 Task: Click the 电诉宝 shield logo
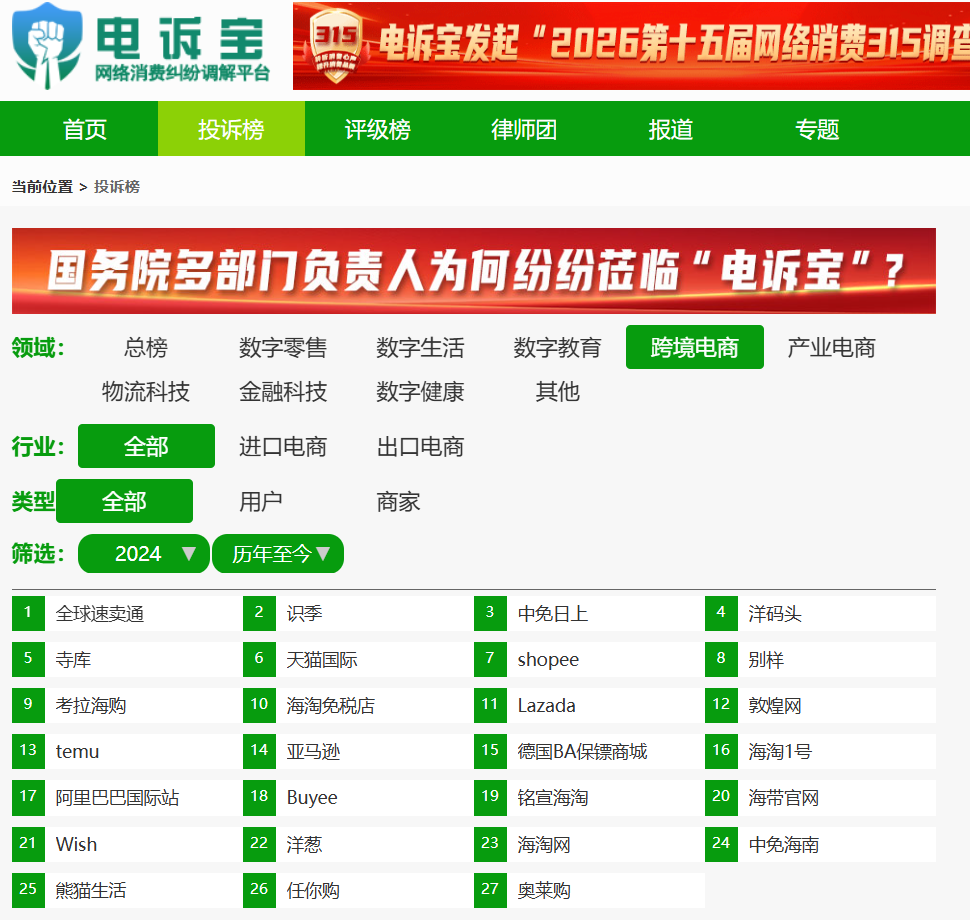click(47, 46)
